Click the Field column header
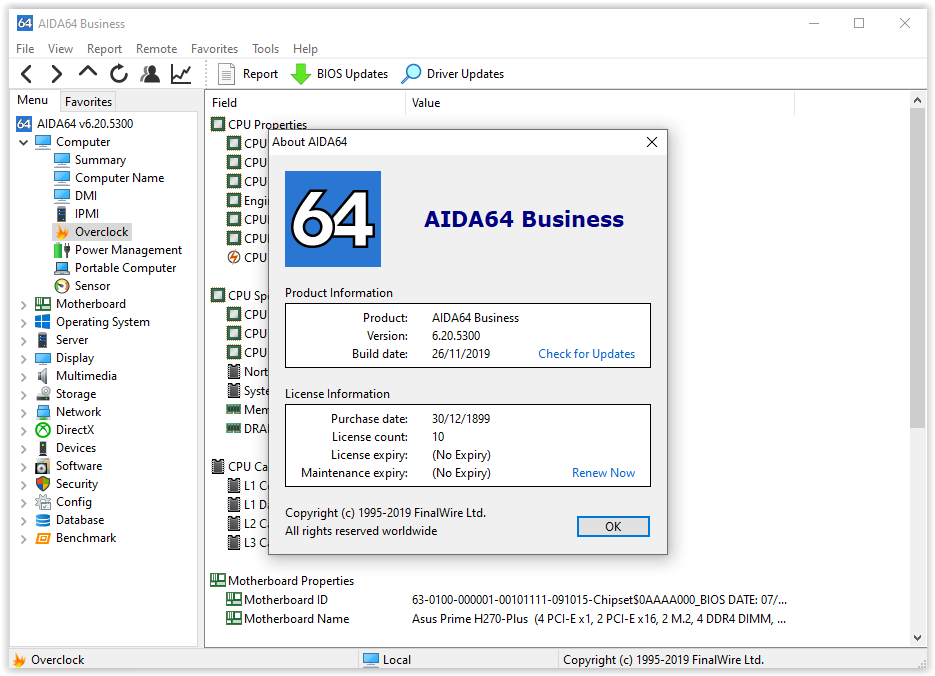 coord(305,103)
